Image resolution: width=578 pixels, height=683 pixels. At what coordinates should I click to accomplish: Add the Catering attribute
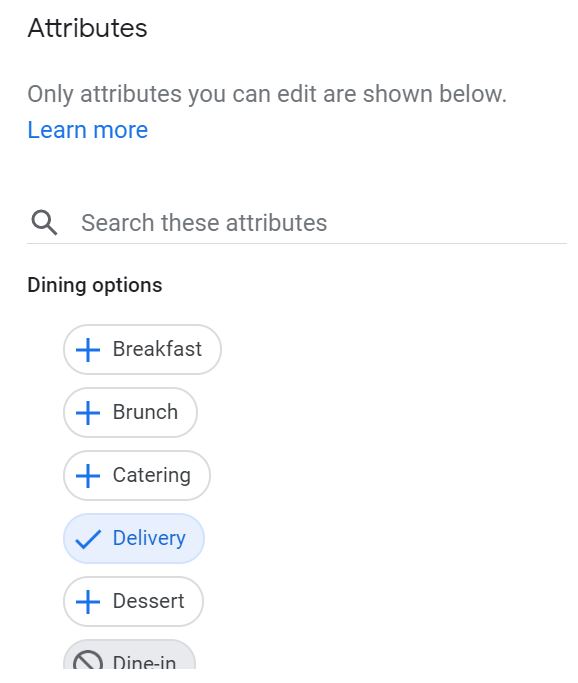click(137, 476)
